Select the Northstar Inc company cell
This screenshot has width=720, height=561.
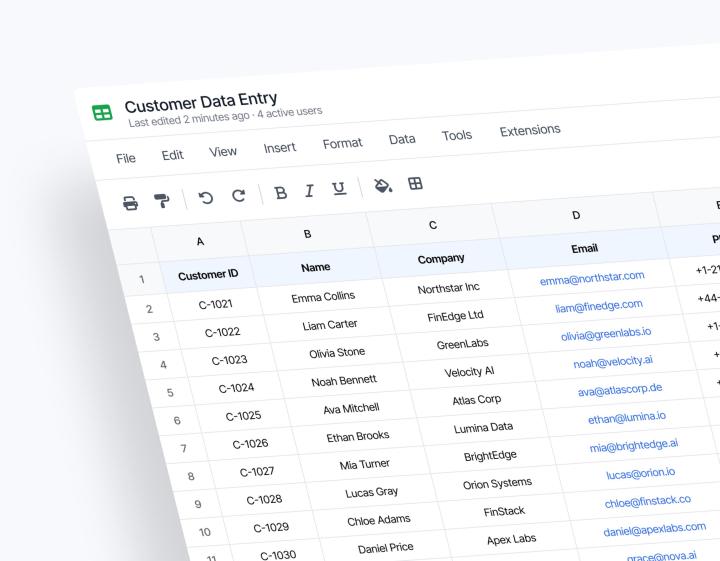click(x=448, y=288)
